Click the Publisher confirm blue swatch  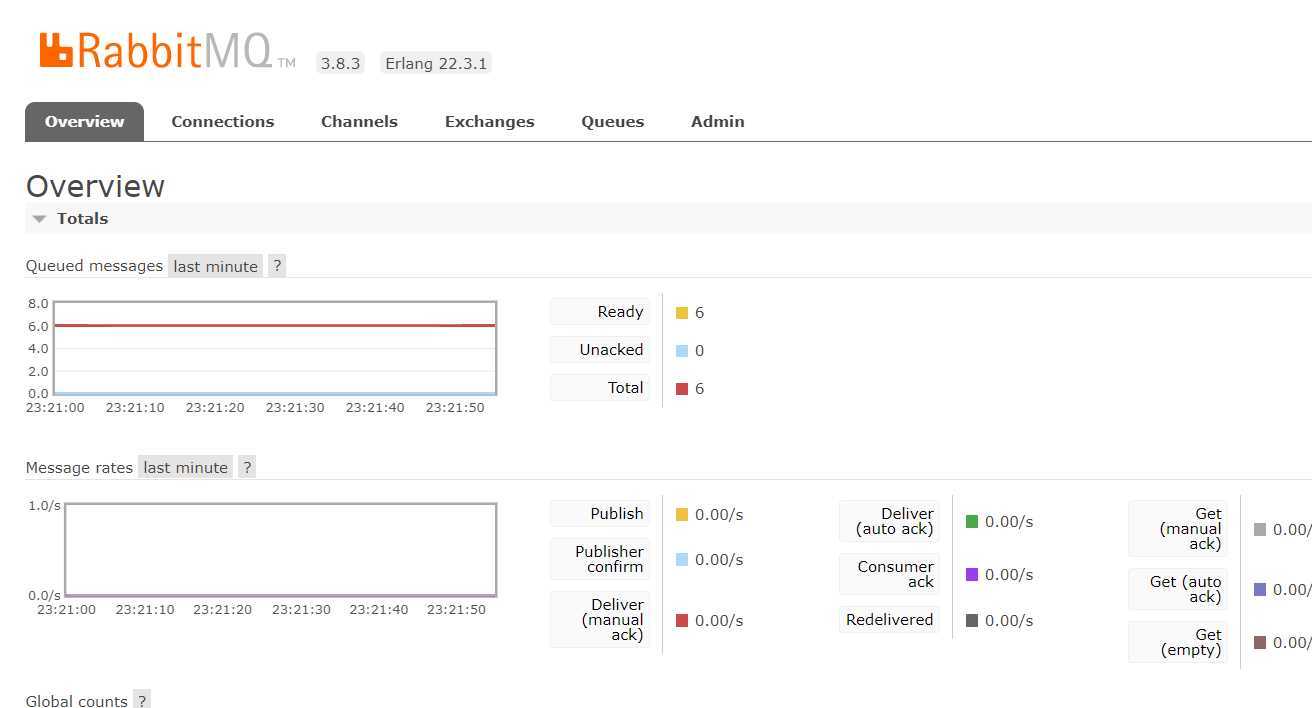tap(682, 560)
